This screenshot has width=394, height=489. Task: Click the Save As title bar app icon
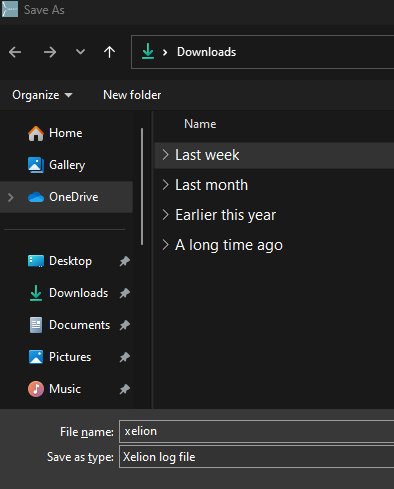pyautogui.click(x=10, y=9)
